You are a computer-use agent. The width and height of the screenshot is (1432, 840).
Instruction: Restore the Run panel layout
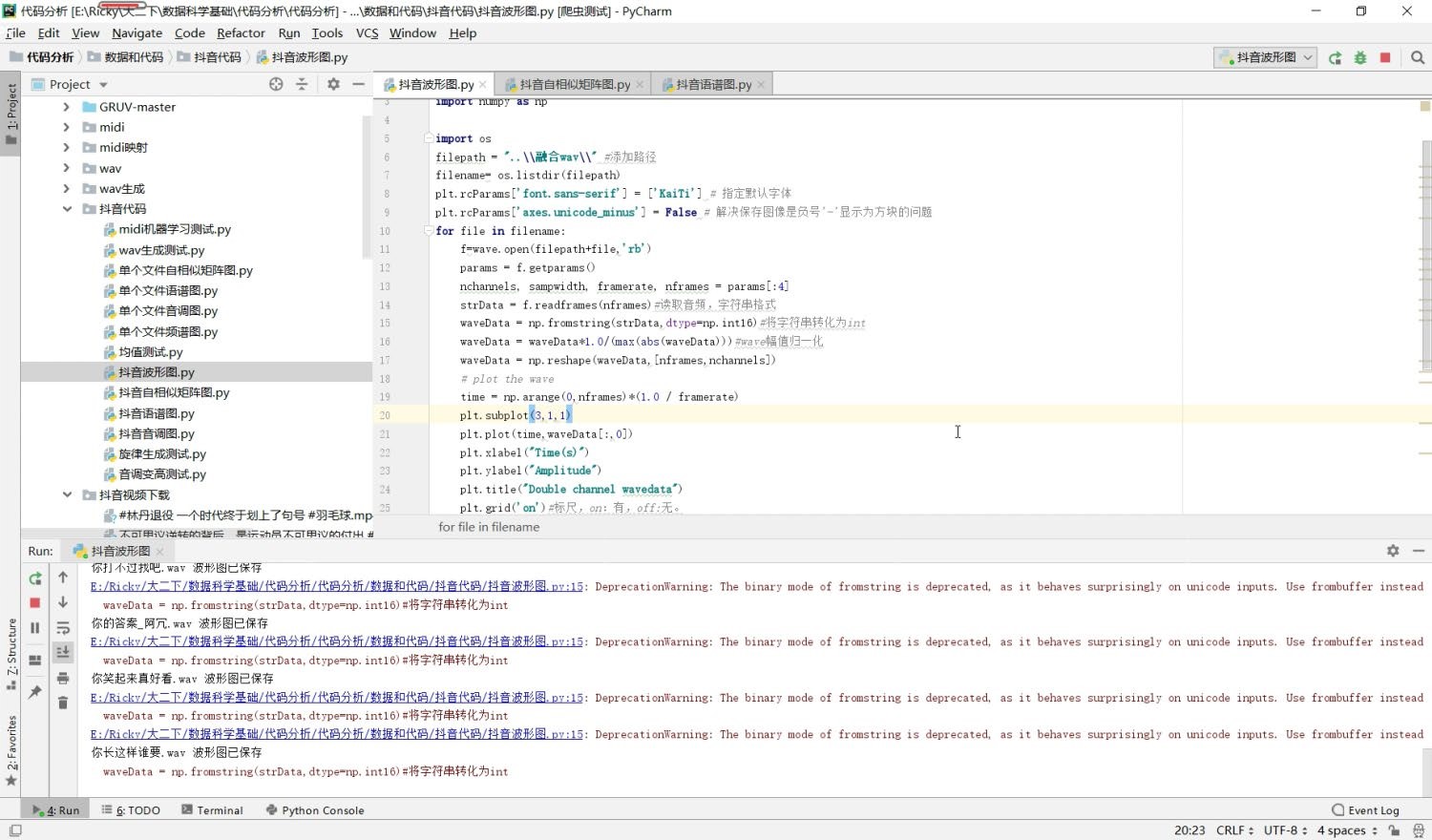pos(35,660)
